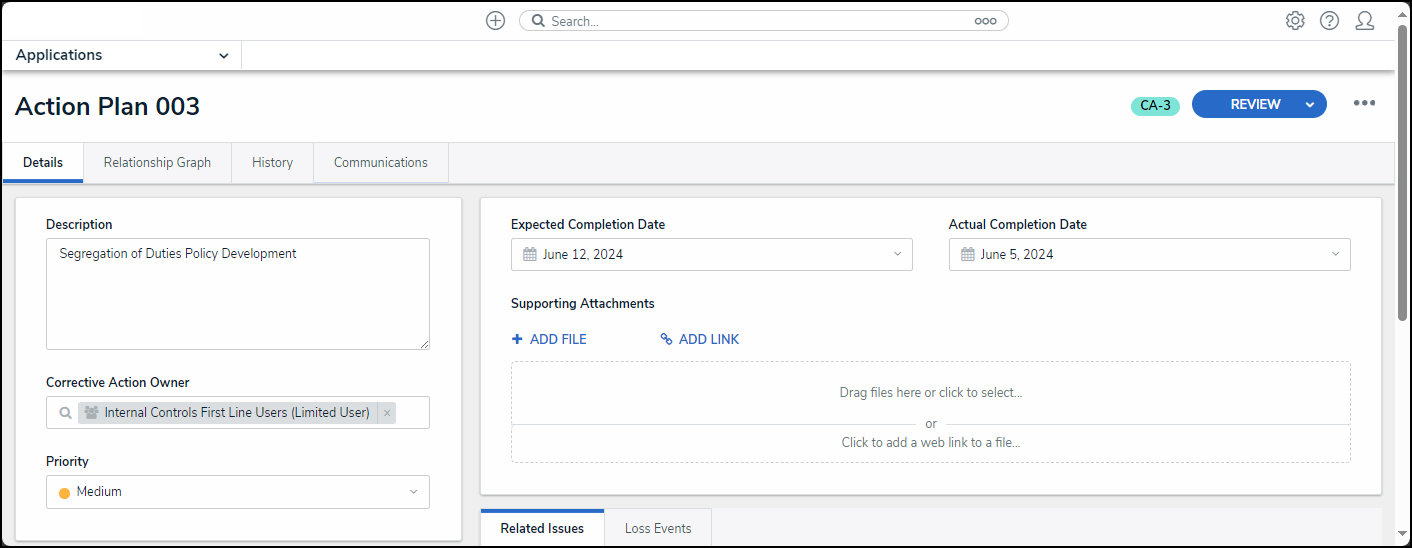Viewport: 1412px width, 548px height.
Task: Open the settings gear icon
Action: [x=1295, y=21]
